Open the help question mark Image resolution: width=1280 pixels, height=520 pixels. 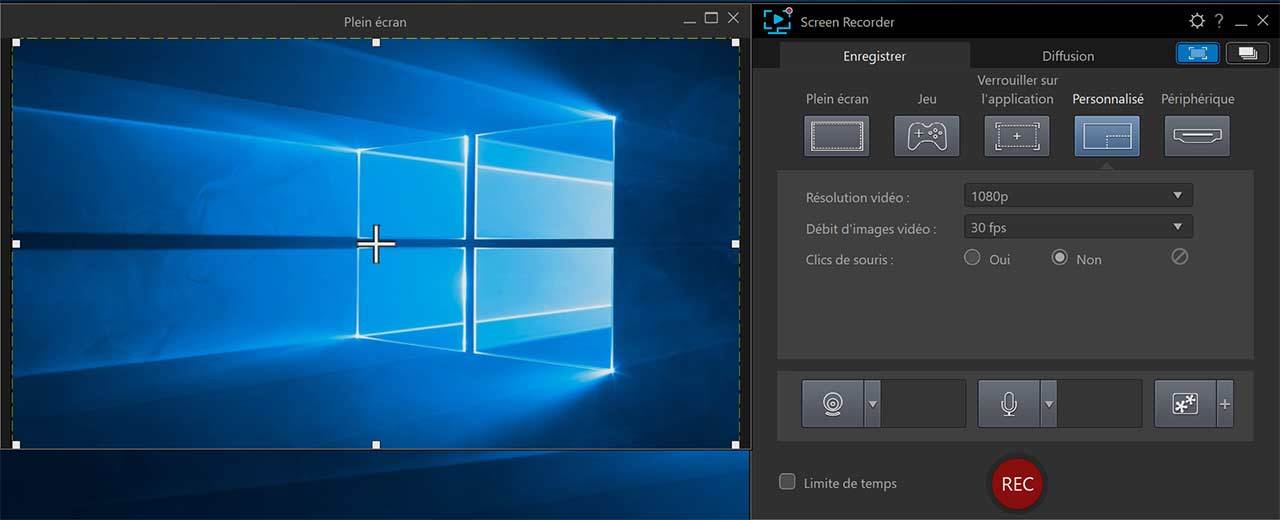1219,21
